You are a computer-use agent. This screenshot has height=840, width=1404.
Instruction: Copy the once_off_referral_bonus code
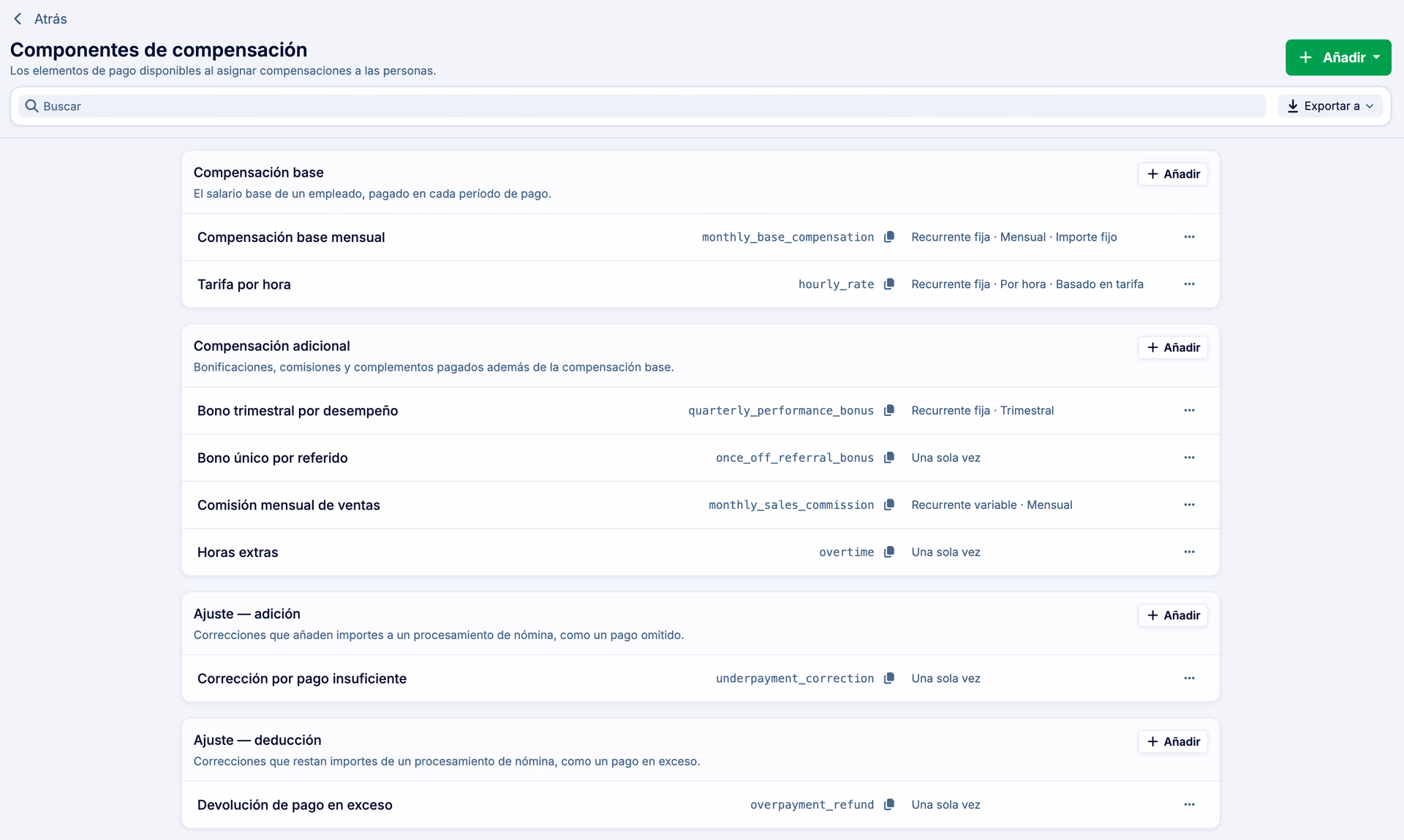(x=888, y=458)
